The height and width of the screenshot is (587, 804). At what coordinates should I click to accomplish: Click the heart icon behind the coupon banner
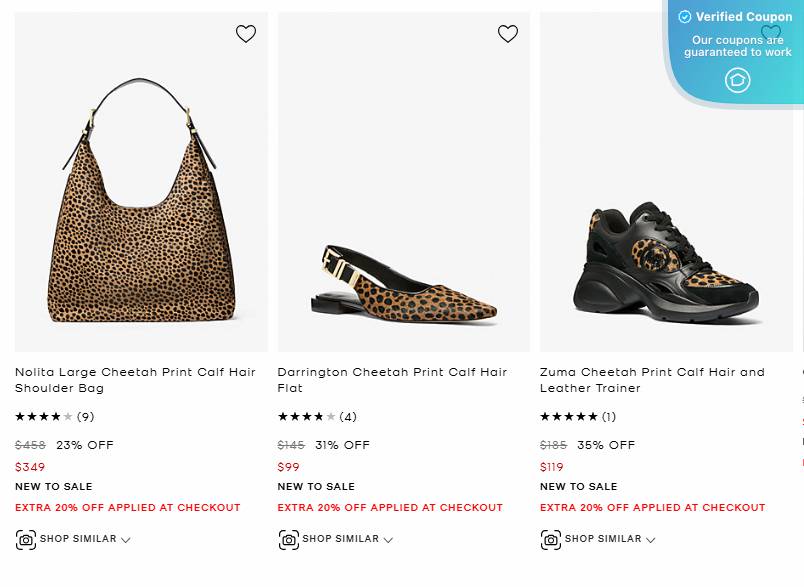coord(771,33)
